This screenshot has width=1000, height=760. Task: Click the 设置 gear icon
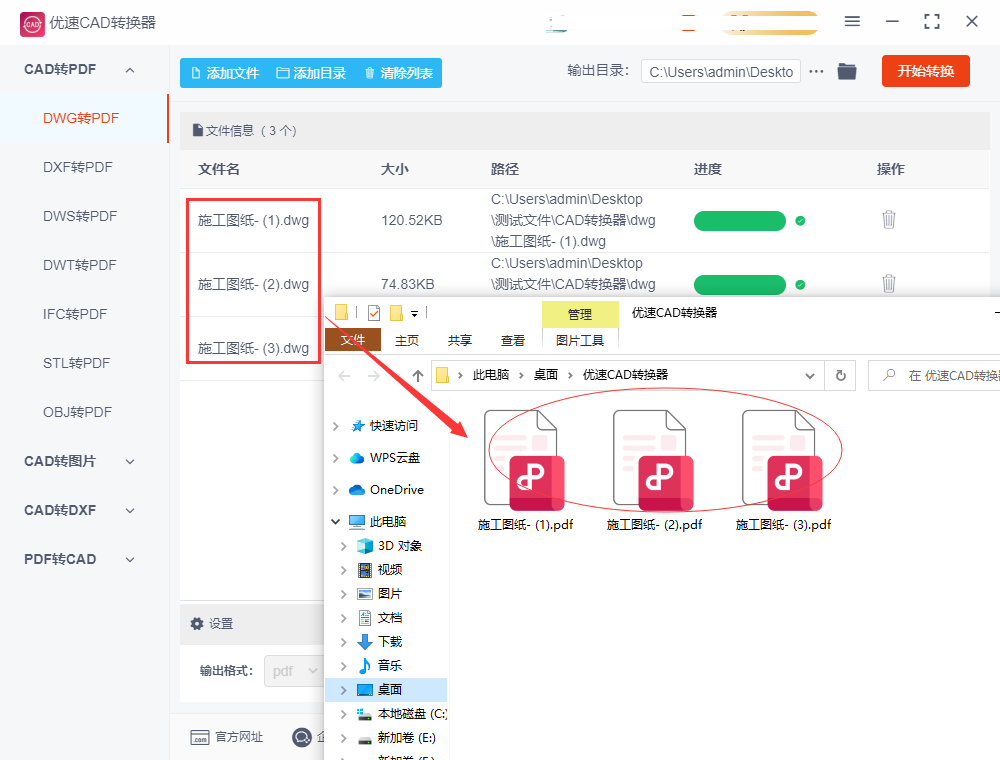coord(197,624)
